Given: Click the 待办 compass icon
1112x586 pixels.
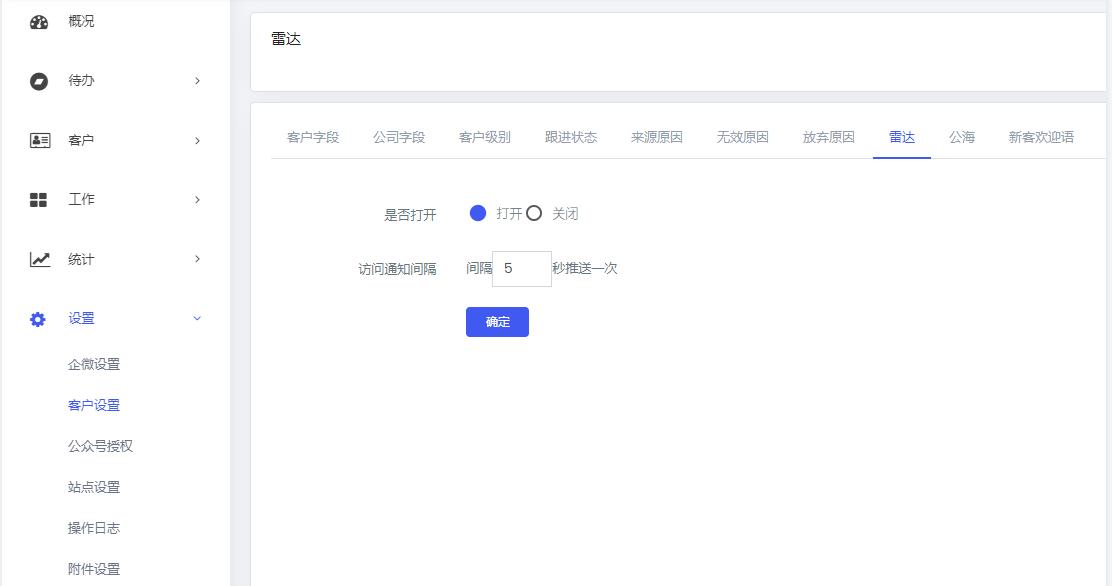Looking at the screenshot, I should (x=39, y=82).
